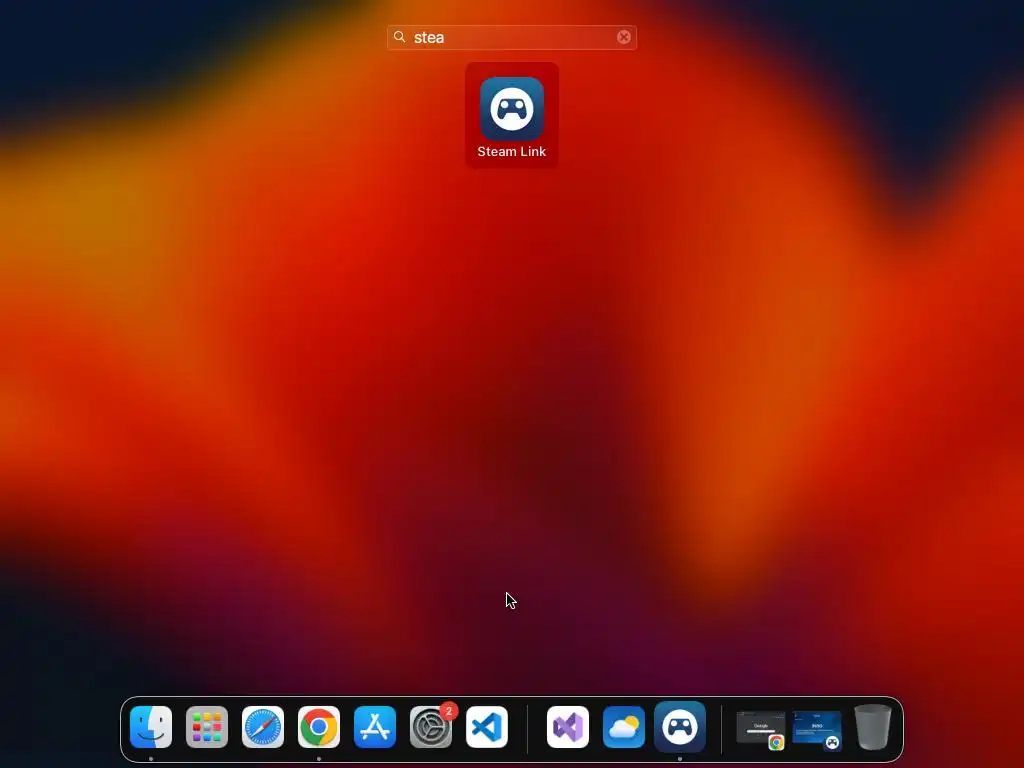1024x768 pixels.
Task: Launch Visual Studio Code from Dock
Action: point(487,727)
